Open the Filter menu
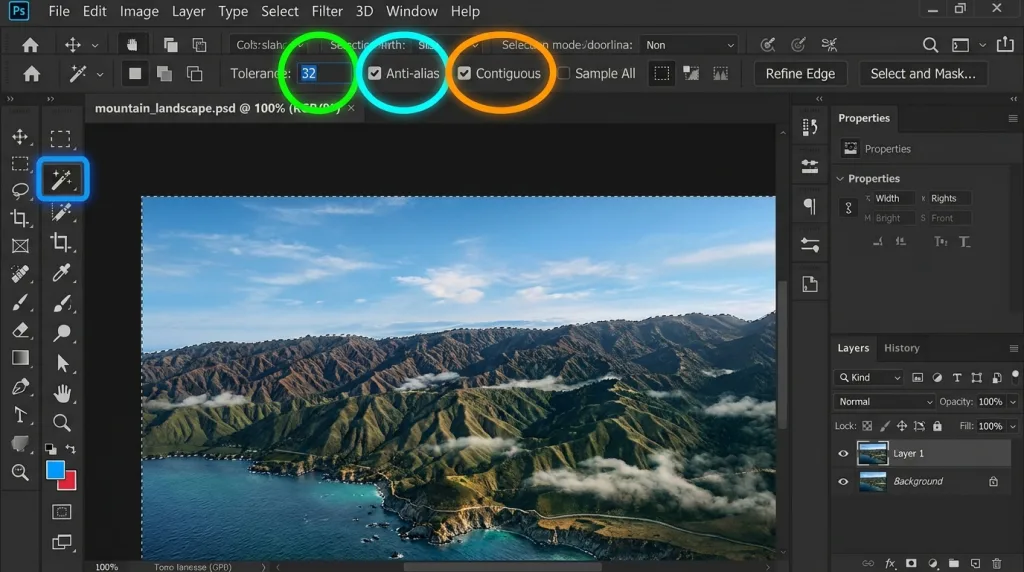The width and height of the screenshot is (1024, 572). coord(327,11)
